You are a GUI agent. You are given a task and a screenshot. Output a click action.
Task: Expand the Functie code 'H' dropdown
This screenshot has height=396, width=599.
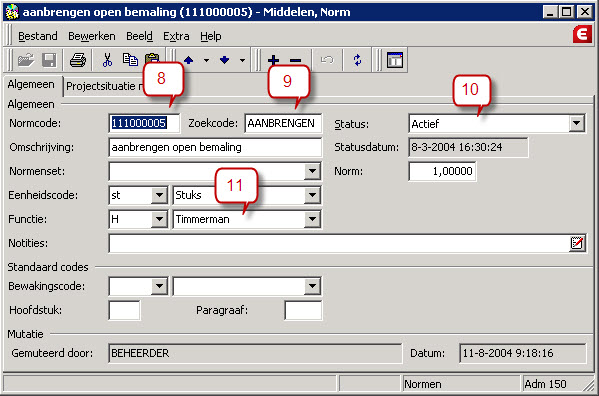(x=159, y=219)
